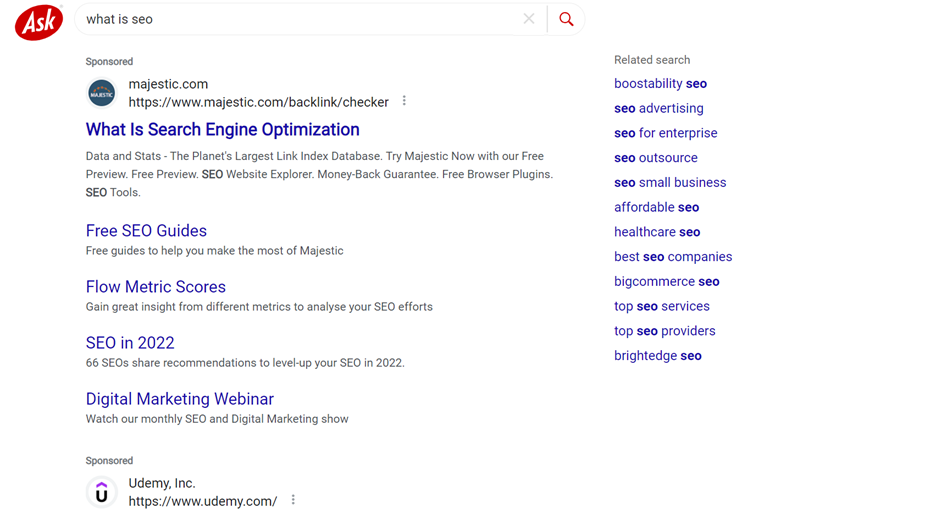Click the Udemy site logo icon
Screen dimensions: 925x514
click(x=102, y=492)
